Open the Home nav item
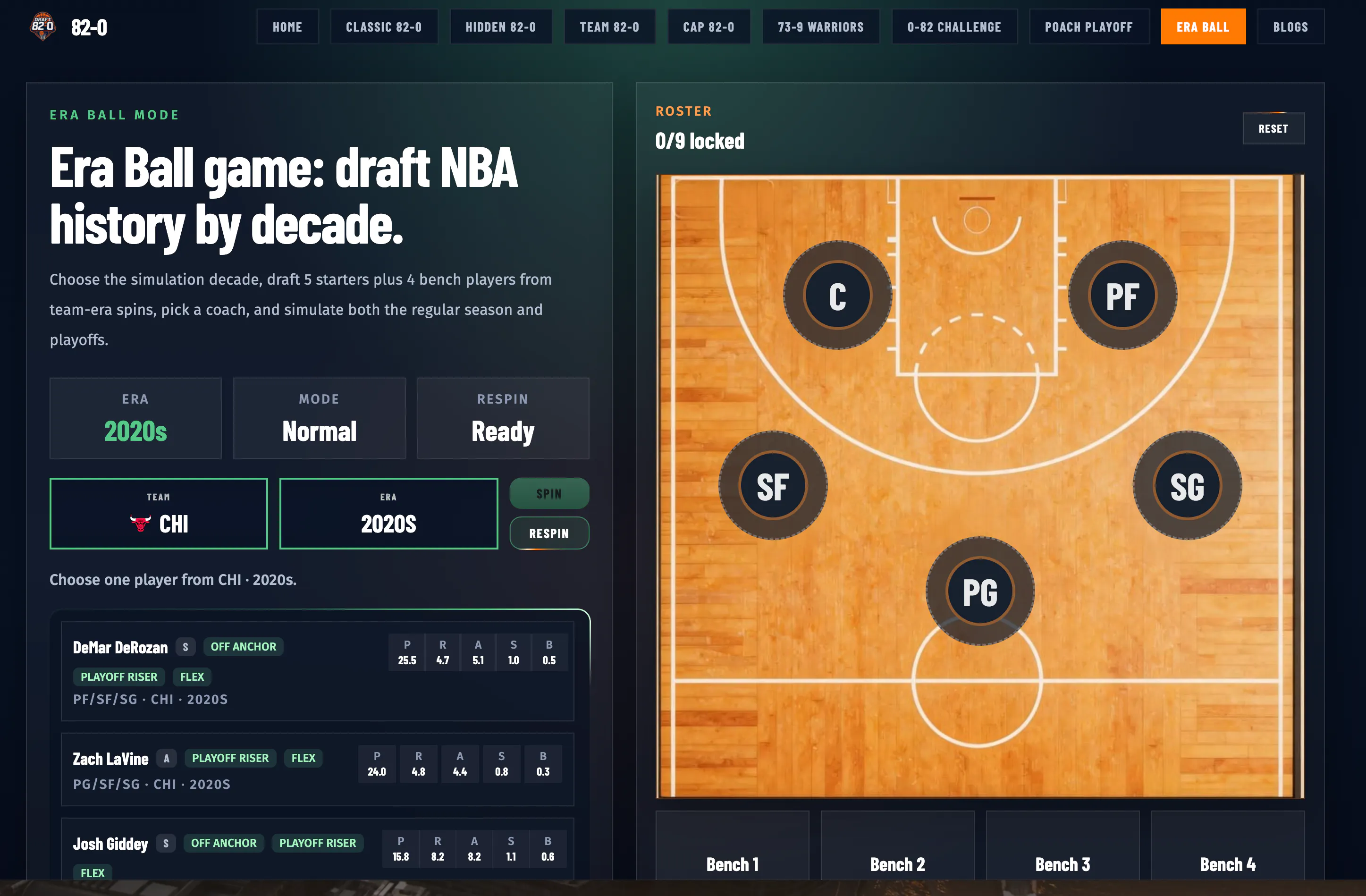The width and height of the screenshot is (1366, 896). [x=287, y=26]
